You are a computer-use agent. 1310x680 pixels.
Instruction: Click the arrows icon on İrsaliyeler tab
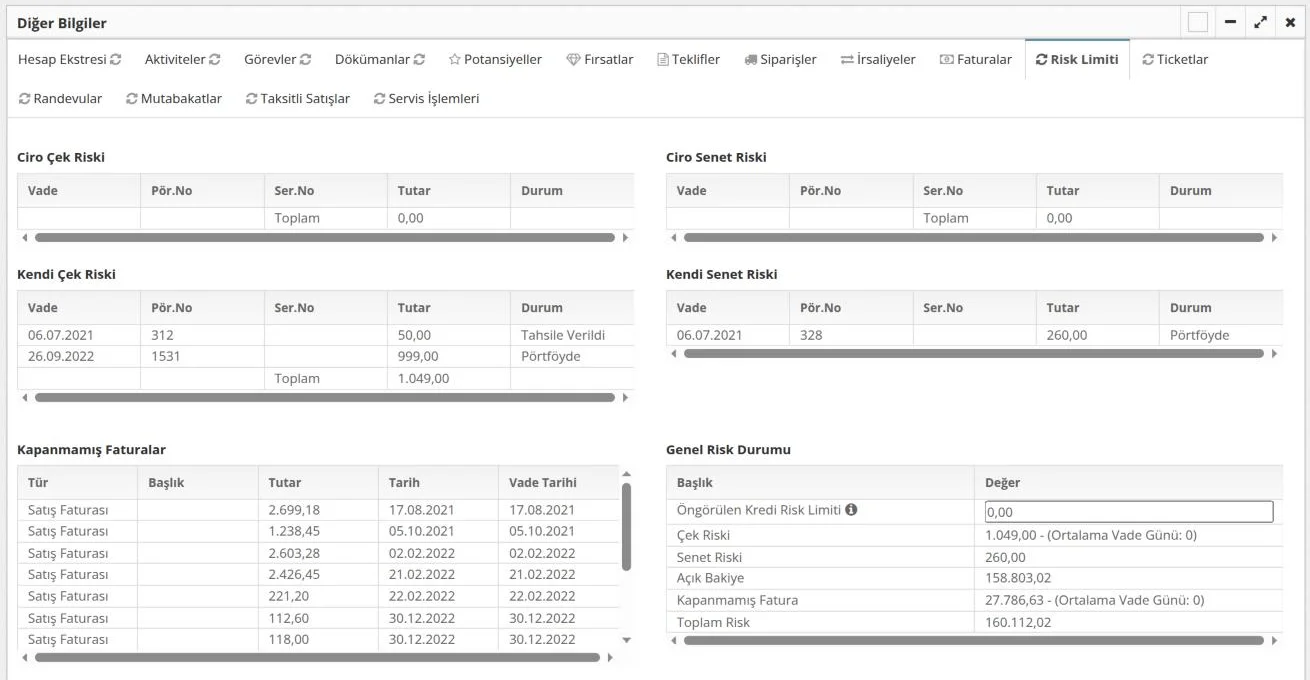coord(847,60)
